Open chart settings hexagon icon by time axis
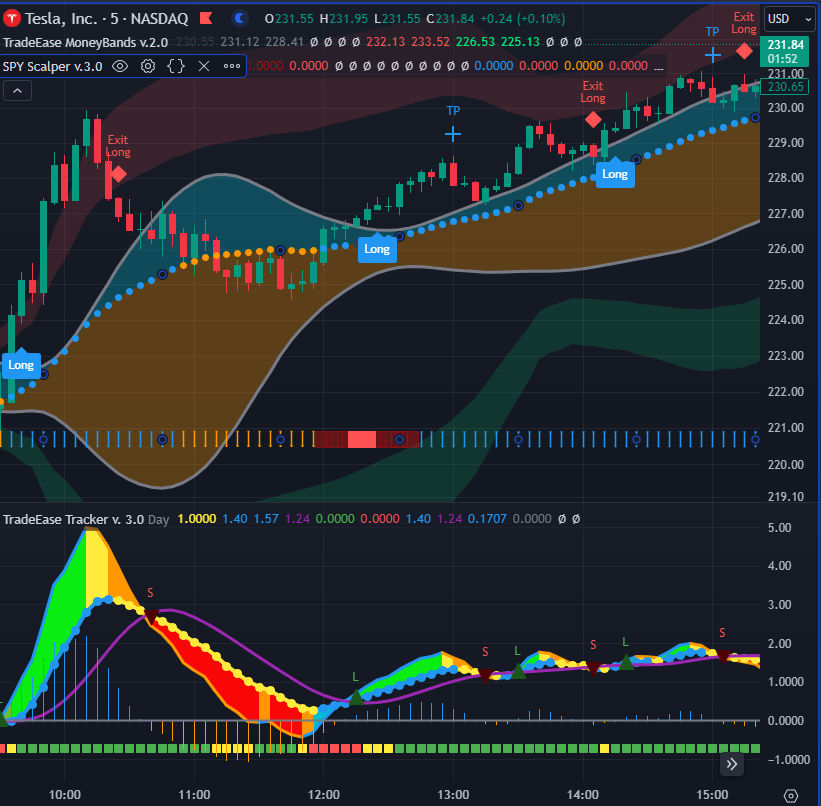 (791, 796)
